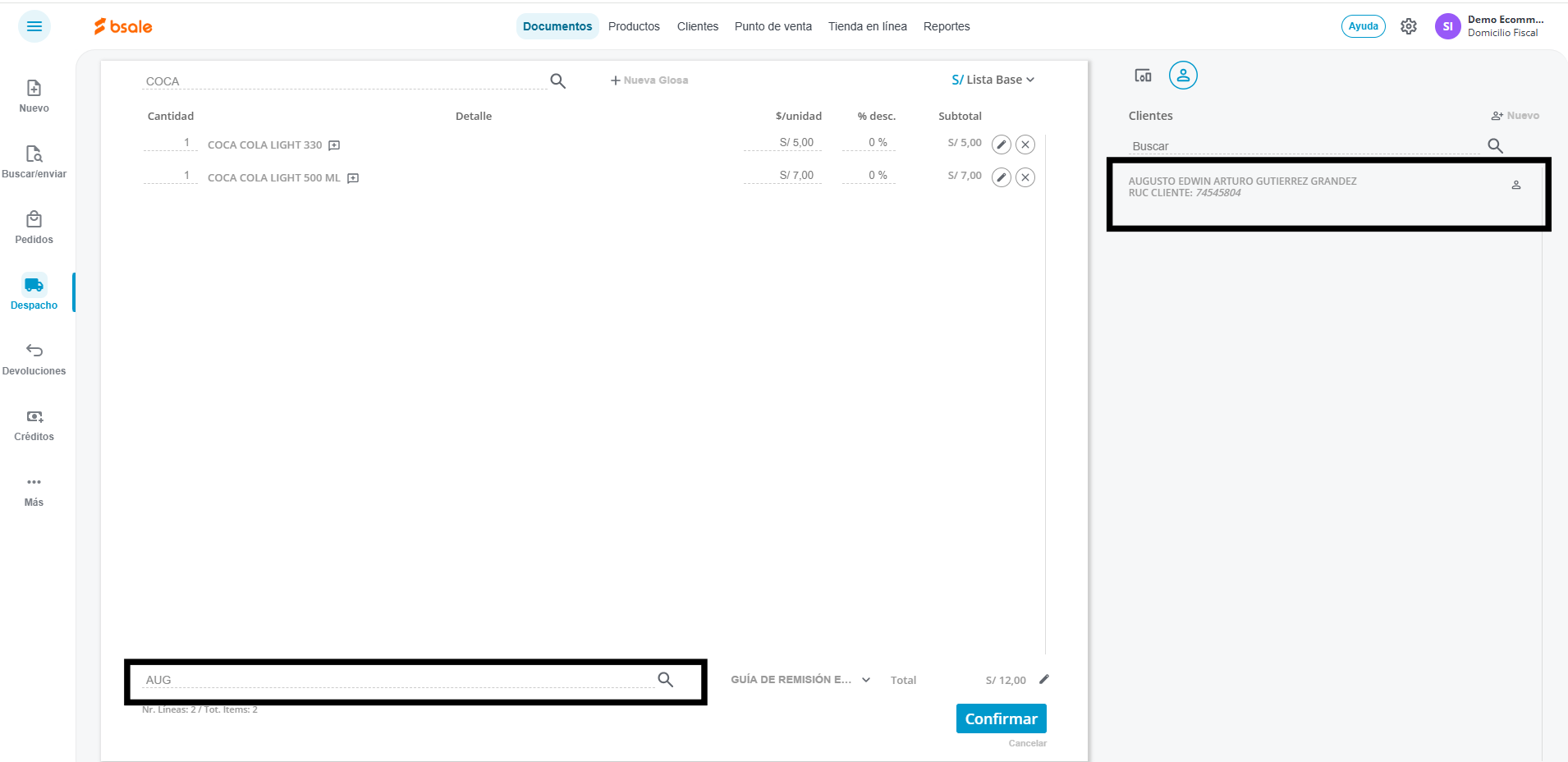Select Despacho in sidebar
This screenshot has width=1568, height=762.
[34, 293]
